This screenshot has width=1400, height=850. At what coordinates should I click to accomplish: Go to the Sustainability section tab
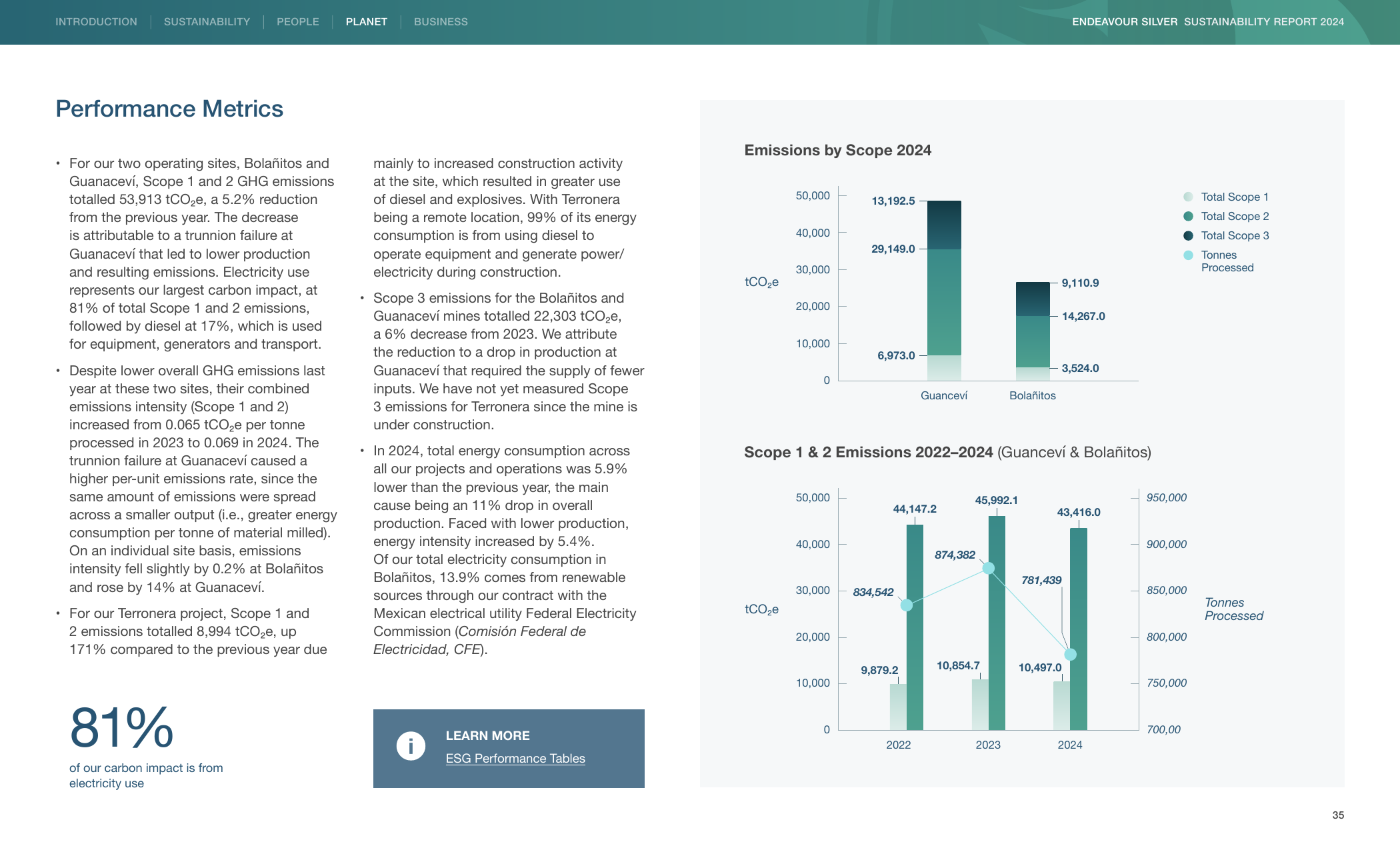pyautogui.click(x=207, y=22)
